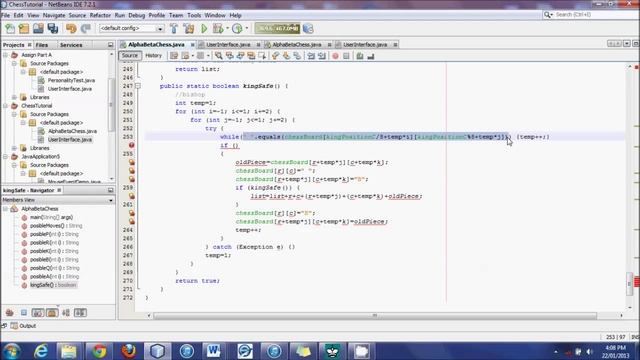Viewport: 640px width, 360px height.
Task: Click the memory usage indicator in toolbar
Action: point(277,28)
